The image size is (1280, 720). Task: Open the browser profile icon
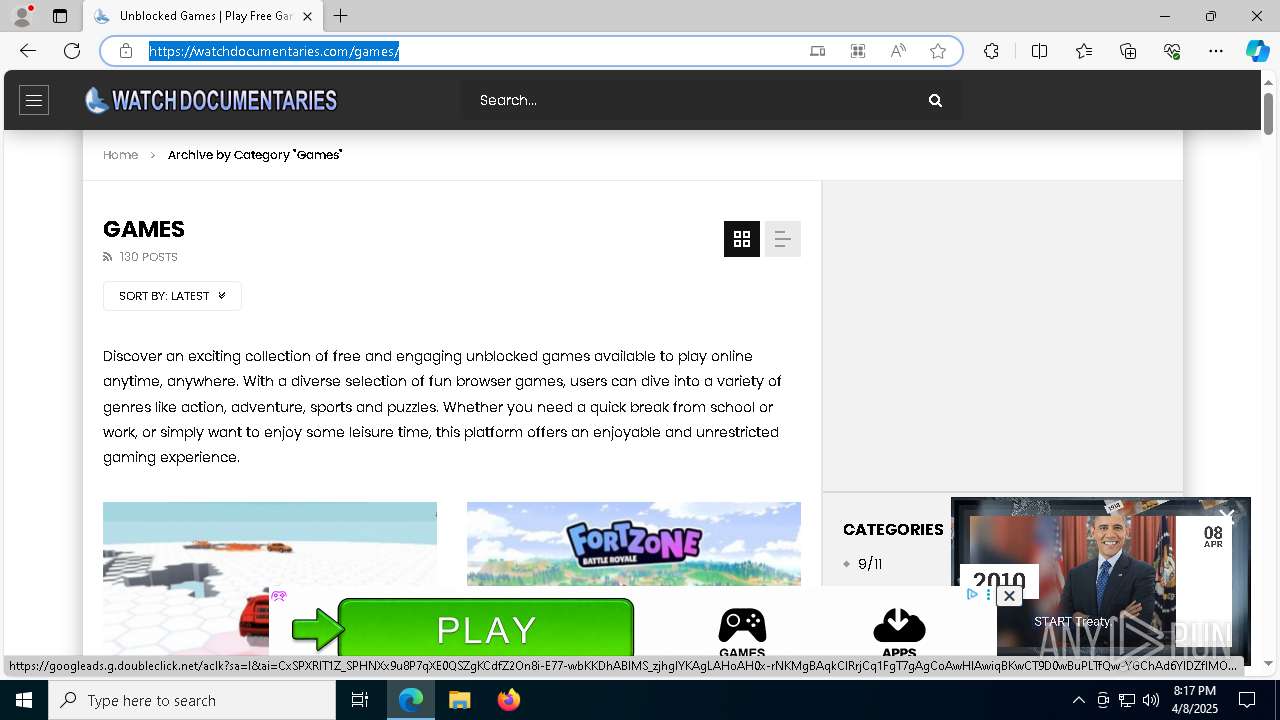click(x=22, y=16)
